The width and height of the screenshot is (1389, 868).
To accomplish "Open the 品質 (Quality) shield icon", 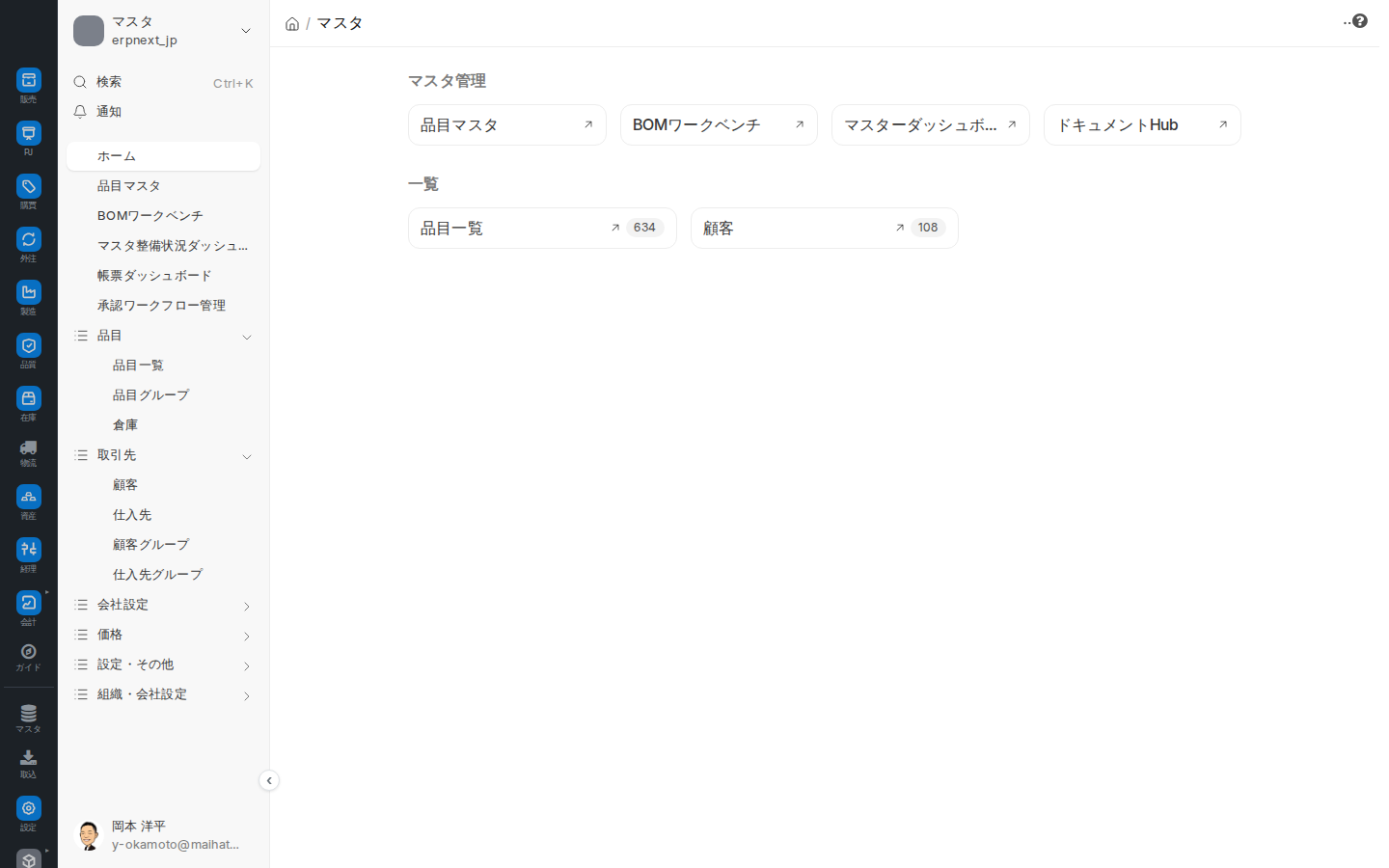I will tap(29, 345).
